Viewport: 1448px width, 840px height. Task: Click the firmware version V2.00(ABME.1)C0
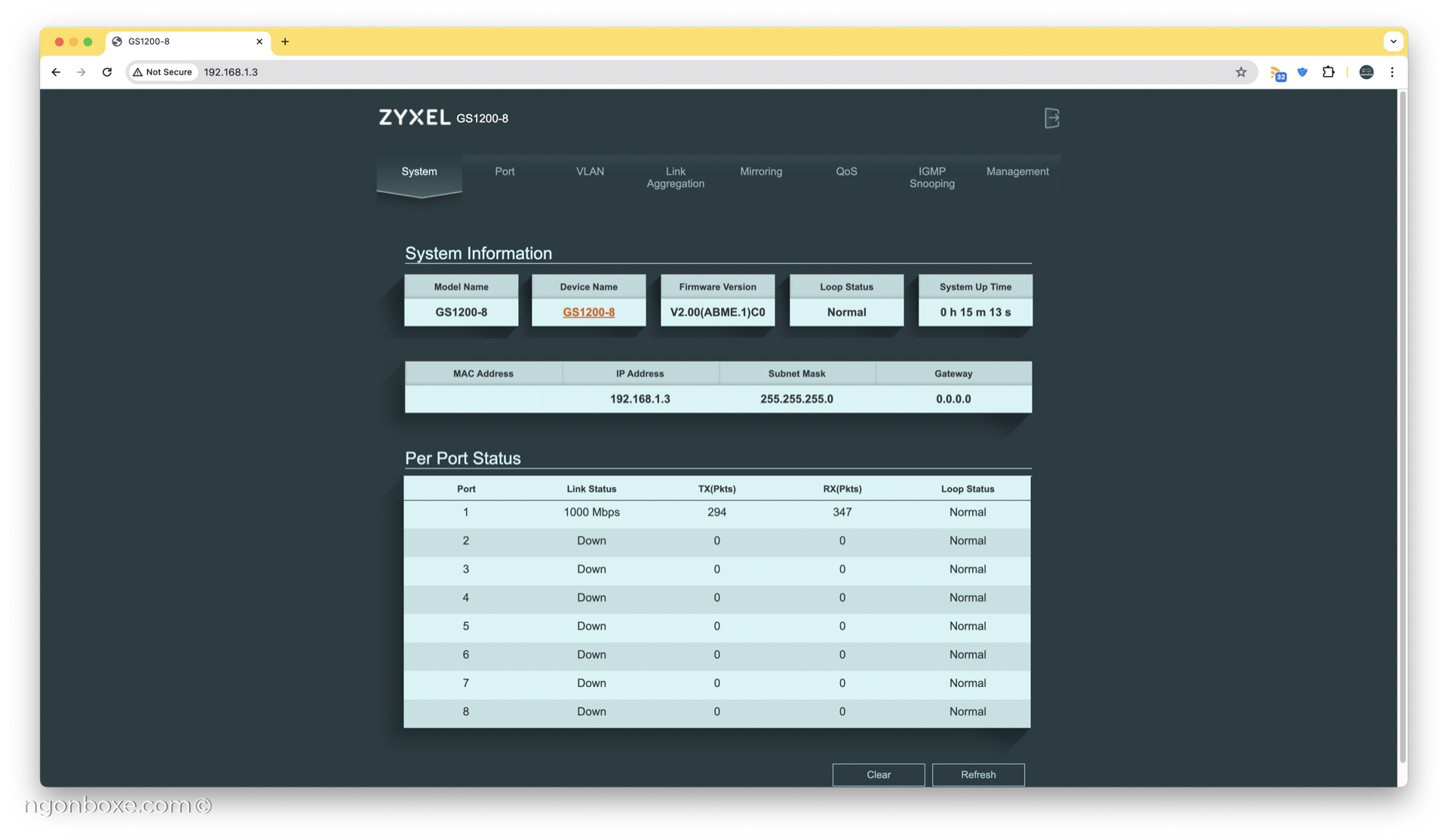point(717,312)
